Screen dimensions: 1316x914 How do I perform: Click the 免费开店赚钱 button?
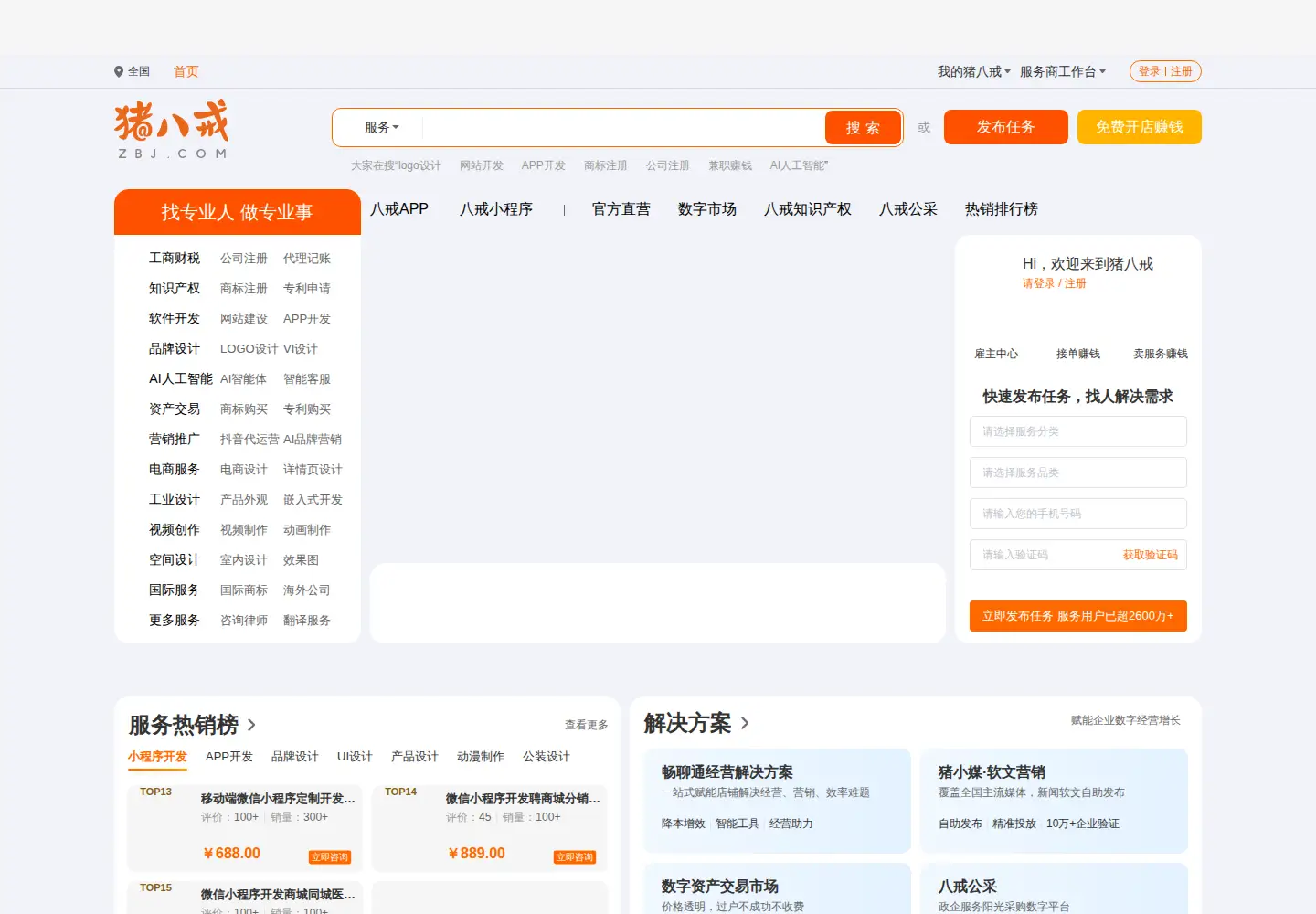click(x=1140, y=127)
